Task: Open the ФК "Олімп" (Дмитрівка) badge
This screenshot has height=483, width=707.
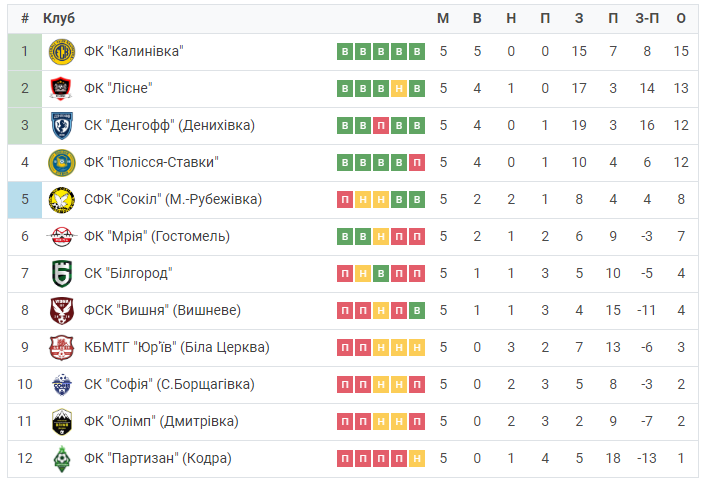Action: (x=62, y=421)
